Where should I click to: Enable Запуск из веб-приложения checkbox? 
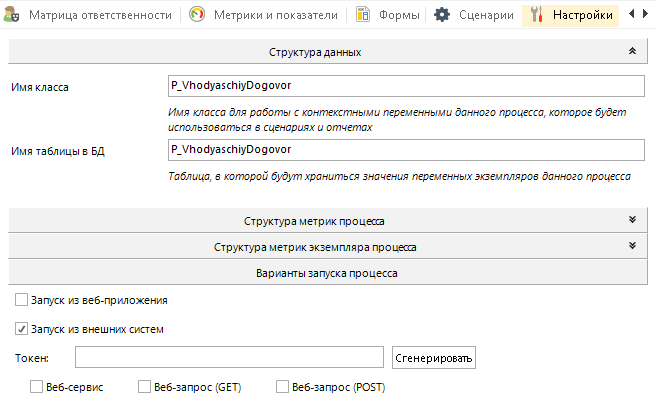[23, 299]
